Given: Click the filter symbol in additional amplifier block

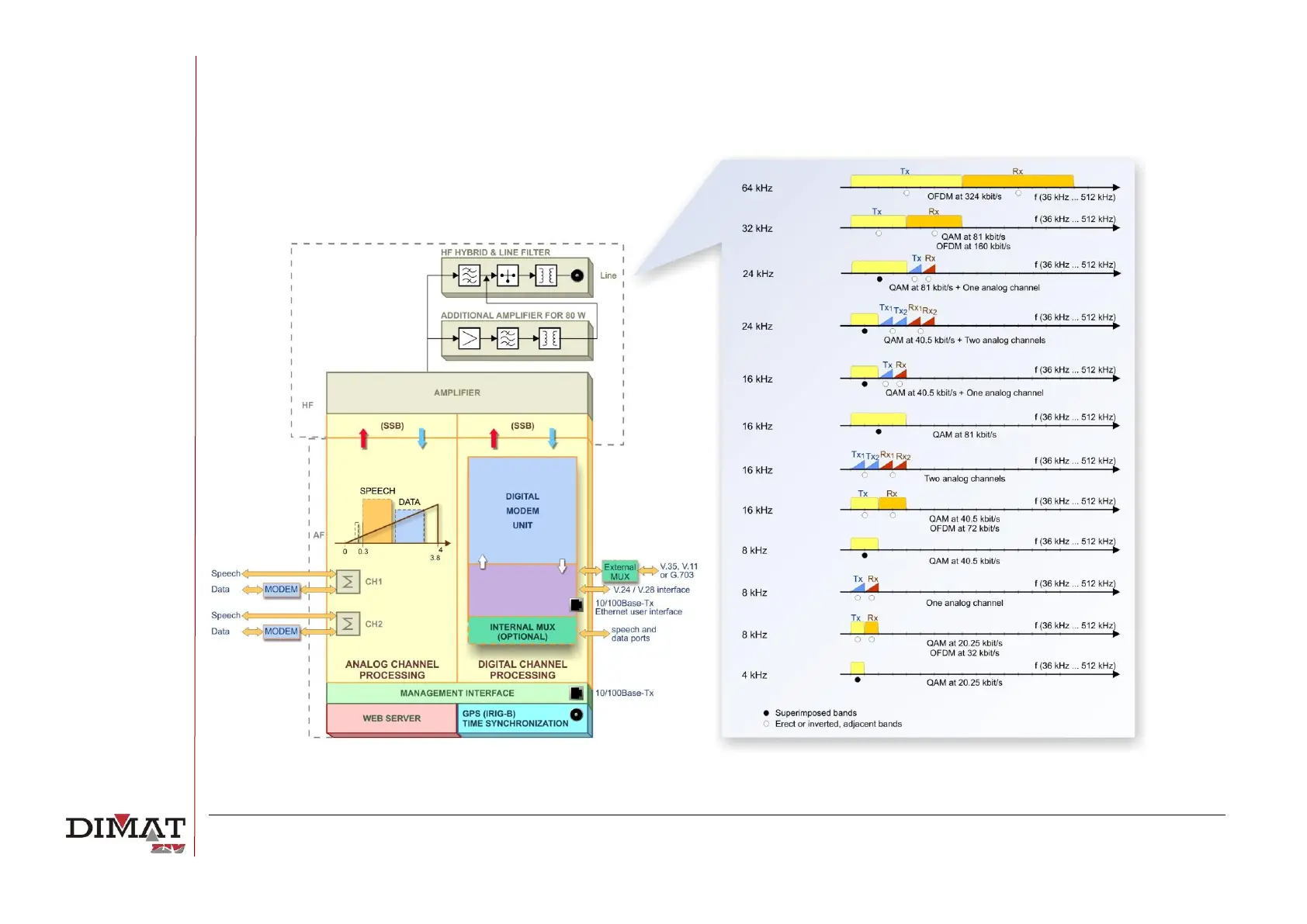Looking at the screenshot, I should pyautogui.click(x=508, y=338).
